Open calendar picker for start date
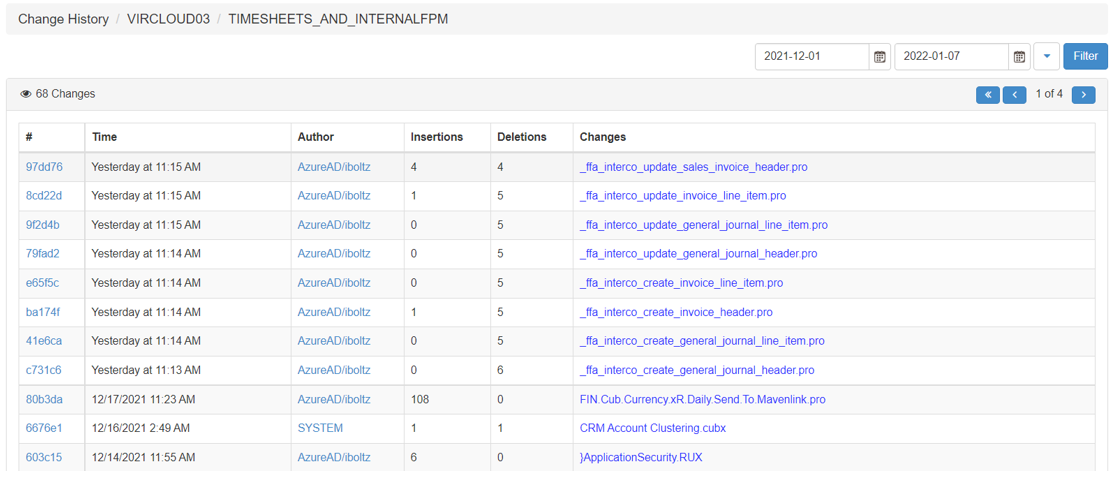The width and height of the screenshot is (1118, 482). [880, 57]
